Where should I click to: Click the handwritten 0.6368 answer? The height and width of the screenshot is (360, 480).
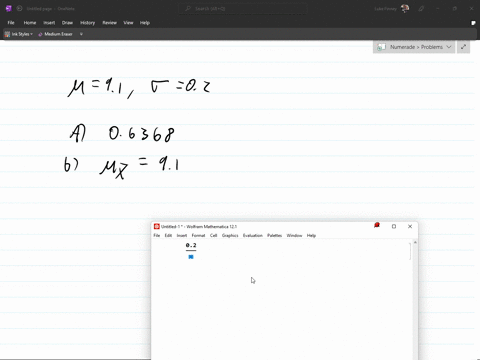tap(141, 134)
